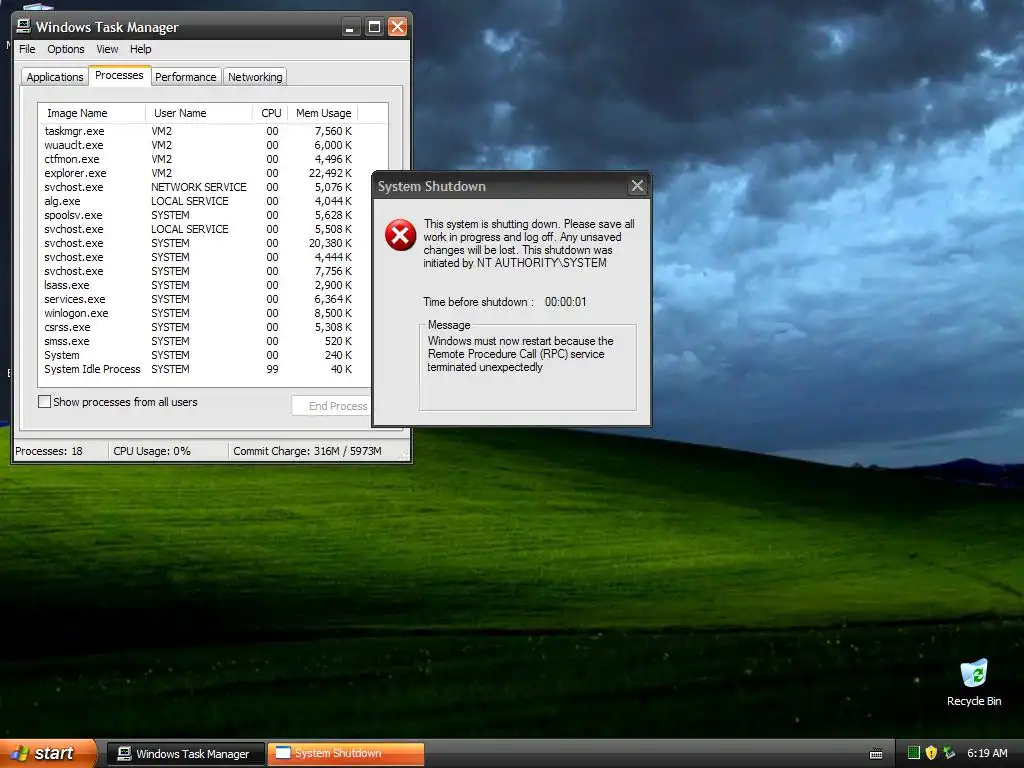Select svchost.exe using 20,380 K
The height and width of the screenshot is (768, 1024).
pyautogui.click(x=198, y=243)
